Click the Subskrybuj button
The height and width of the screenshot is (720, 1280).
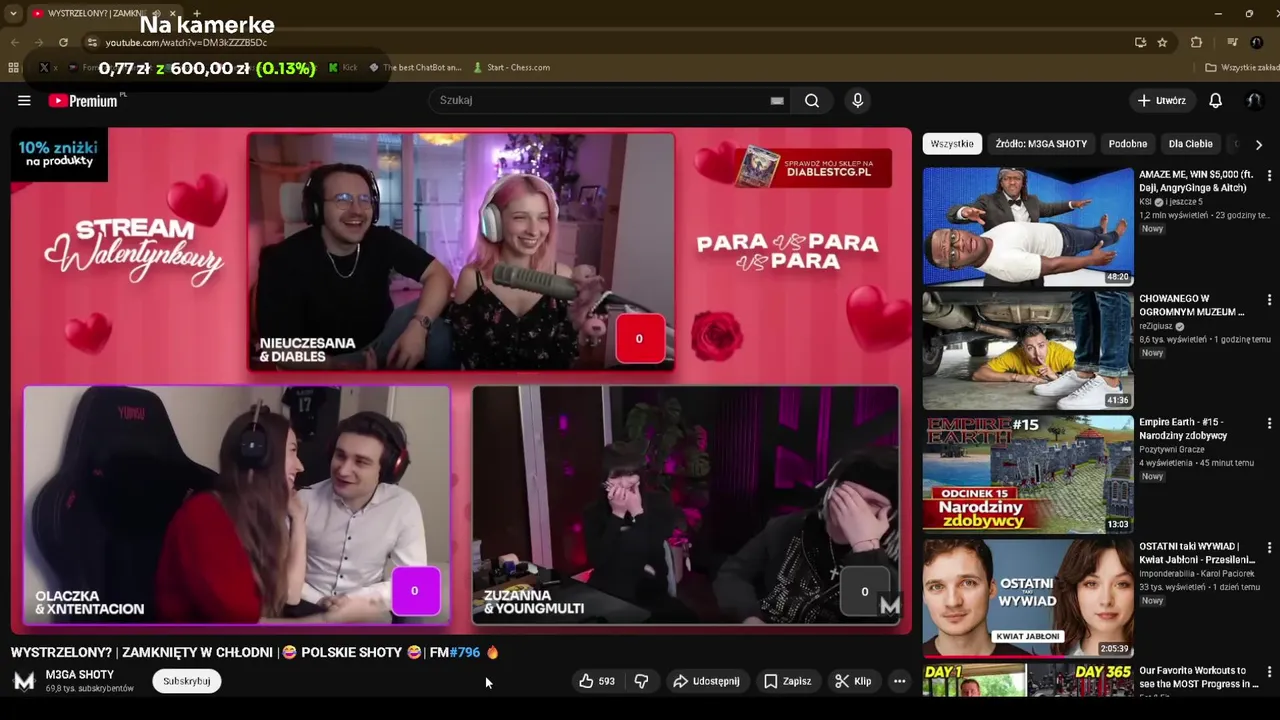(x=187, y=681)
